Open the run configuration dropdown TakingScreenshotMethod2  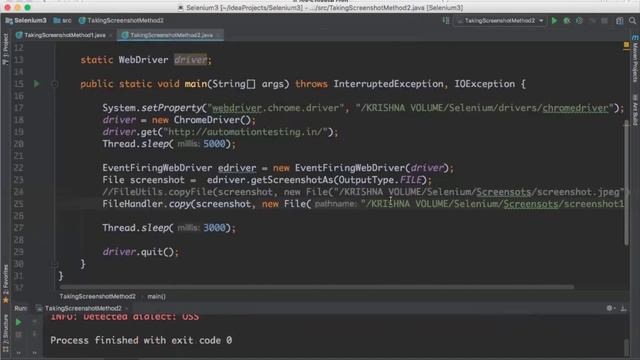coord(501,20)
